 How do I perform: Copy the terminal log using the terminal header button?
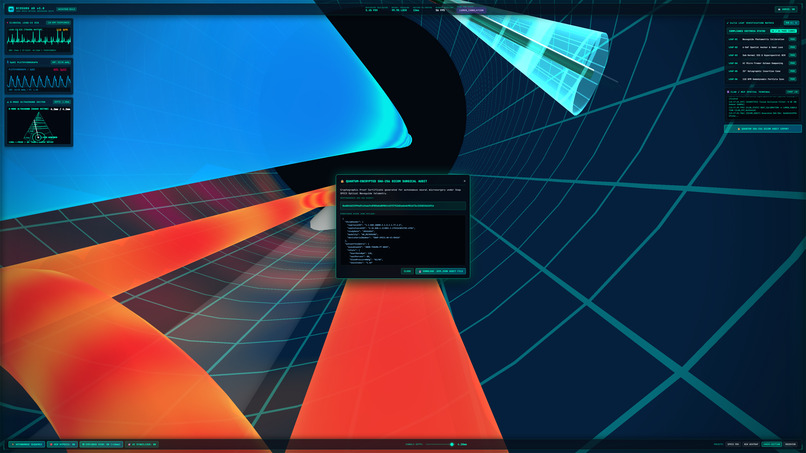click(792, 92)
